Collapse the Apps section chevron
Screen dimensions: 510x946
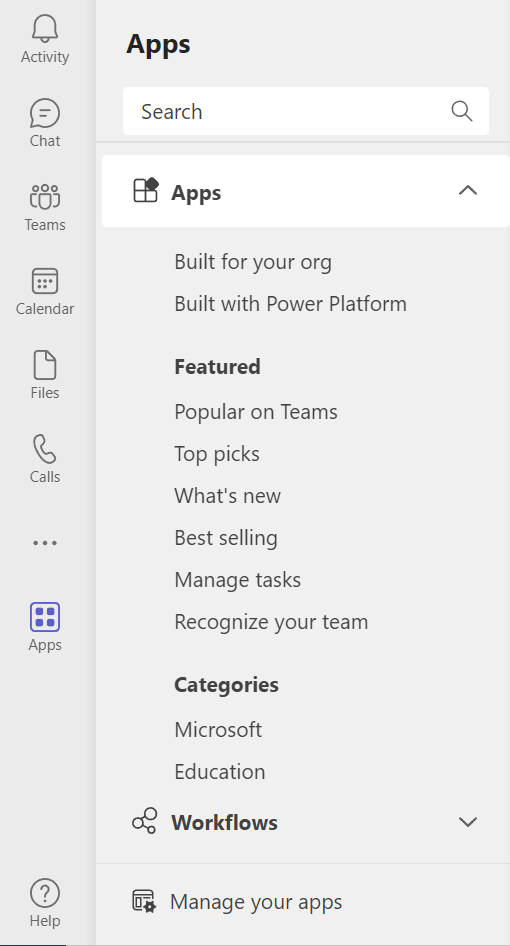point(468,191)
